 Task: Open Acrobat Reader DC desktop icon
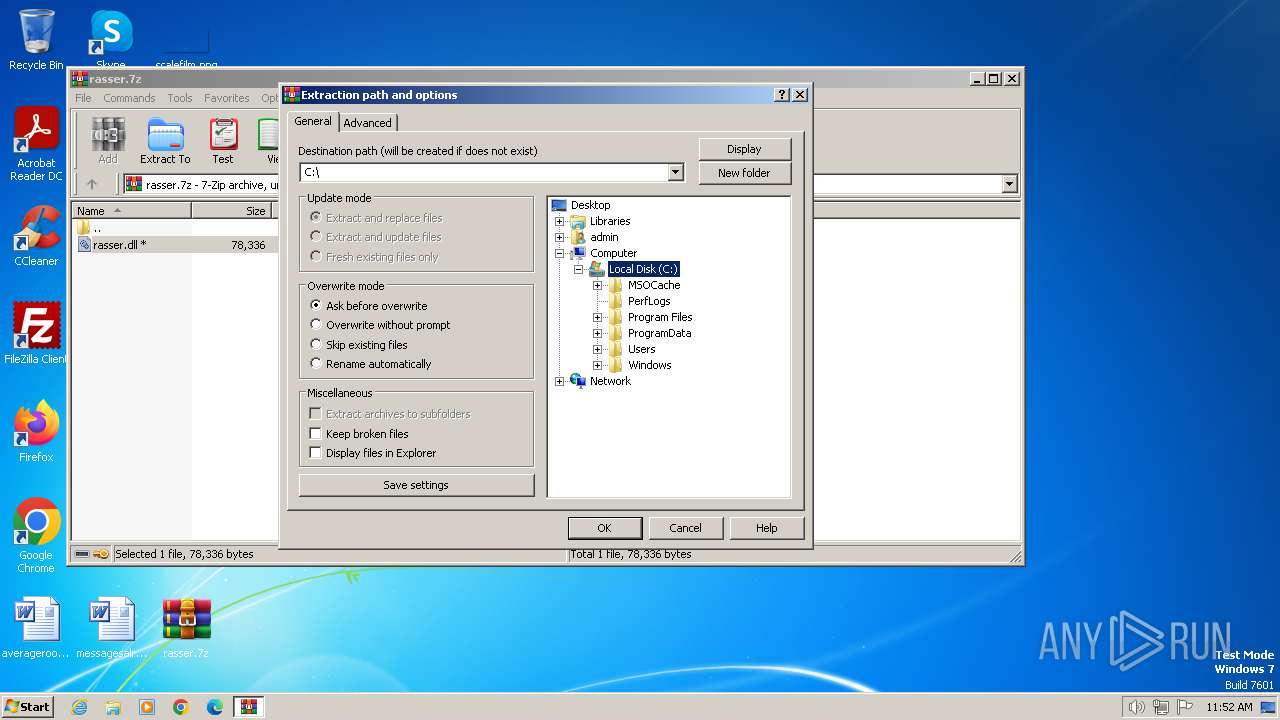[36, 145]
